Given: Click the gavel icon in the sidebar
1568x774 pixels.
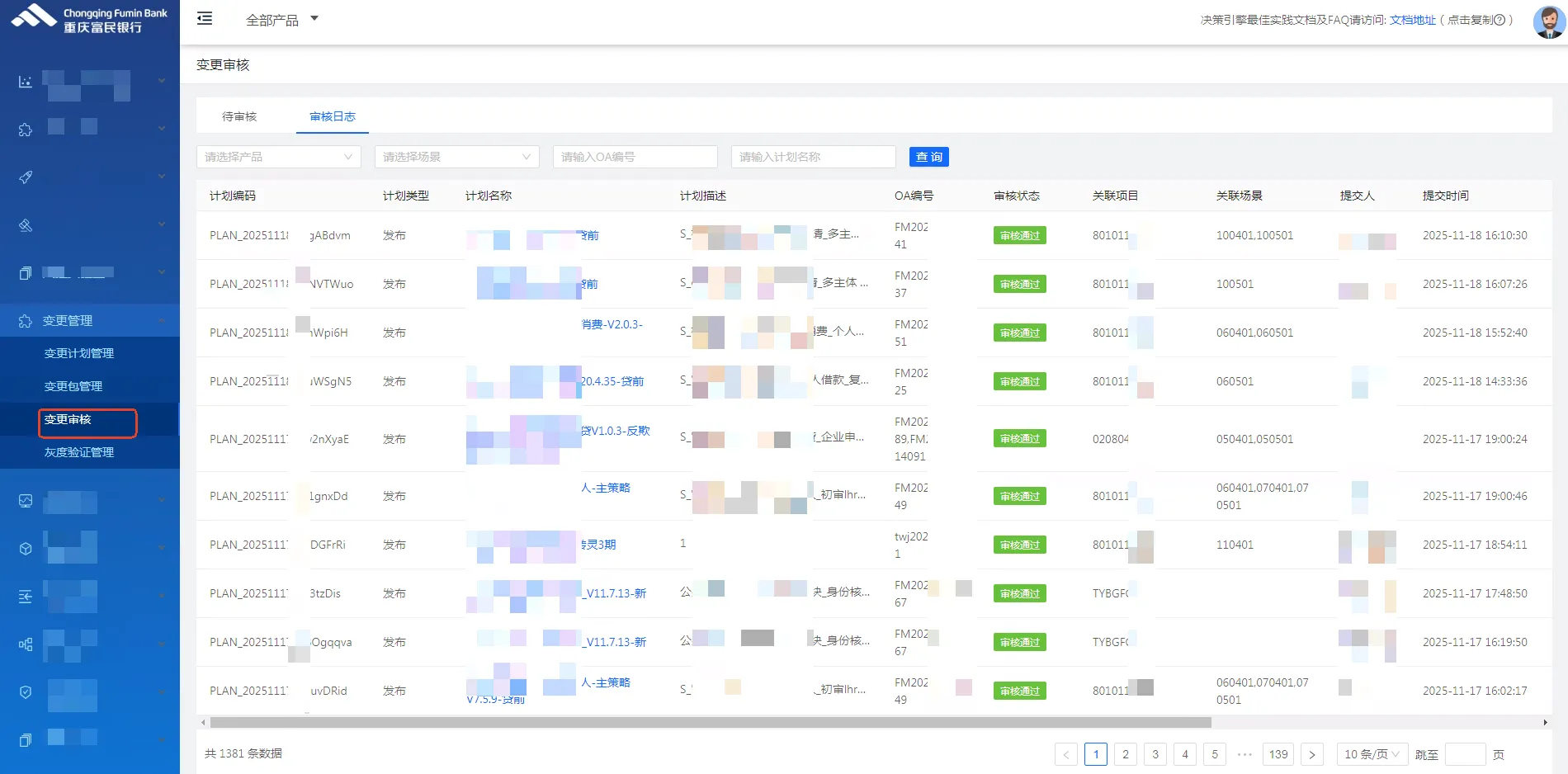Looking at the screenshot, I should click(26, 225).
